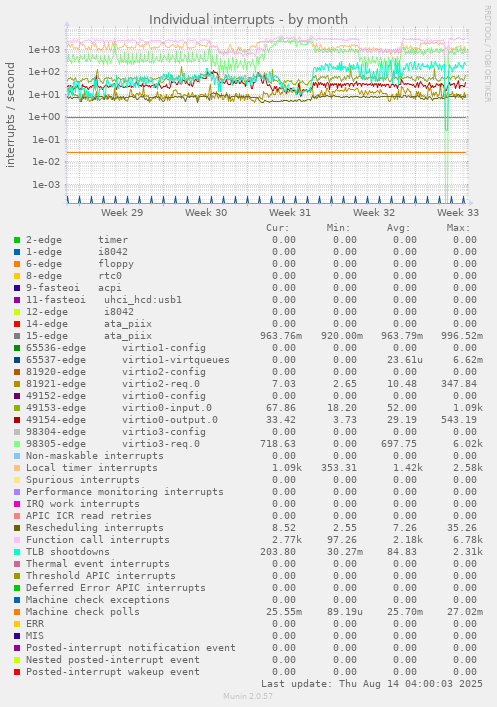Click the Week 33 axis label
The image size is (497, 707).
458,212
